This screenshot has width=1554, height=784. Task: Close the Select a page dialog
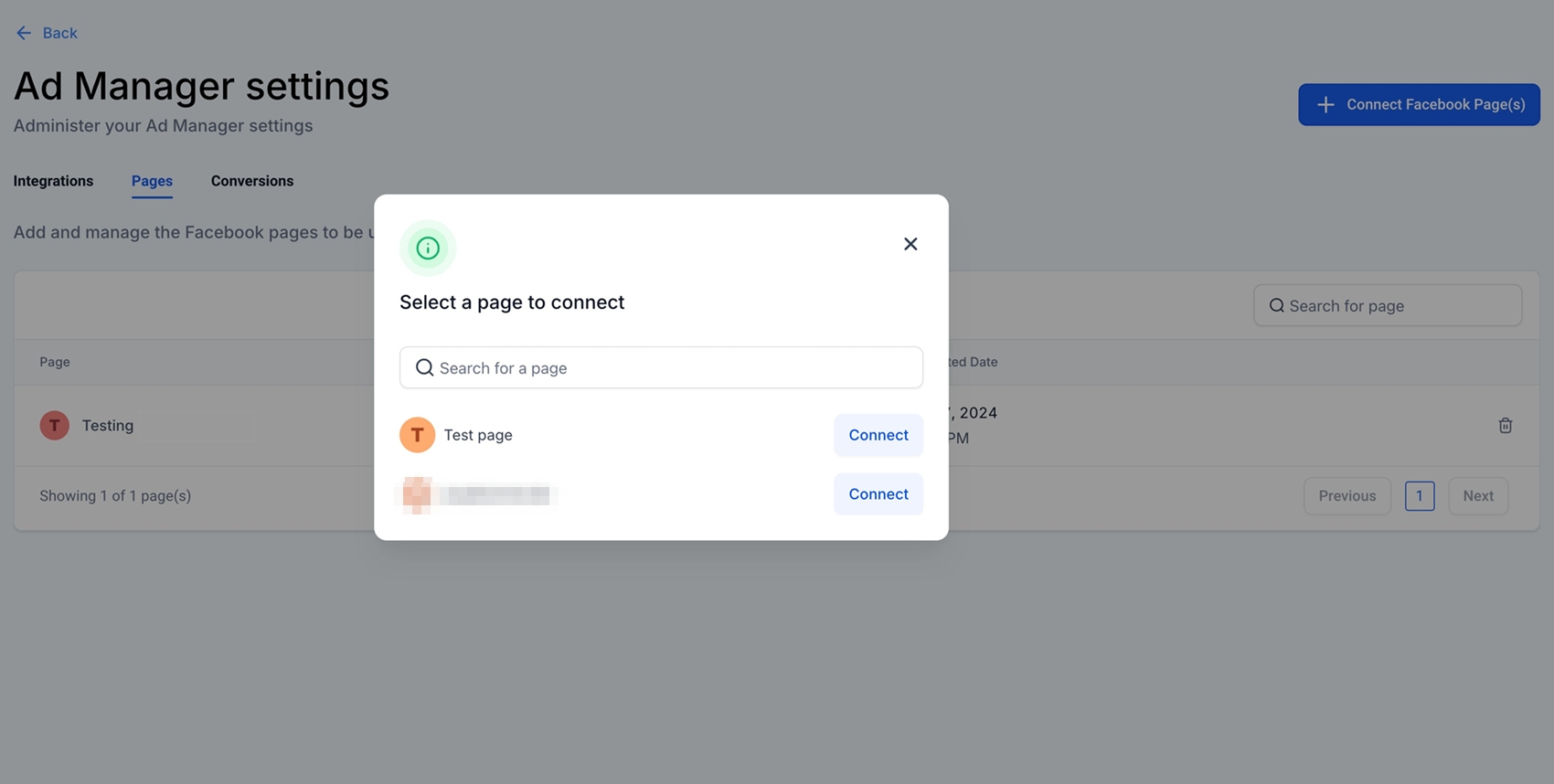[x=910, y=244]
